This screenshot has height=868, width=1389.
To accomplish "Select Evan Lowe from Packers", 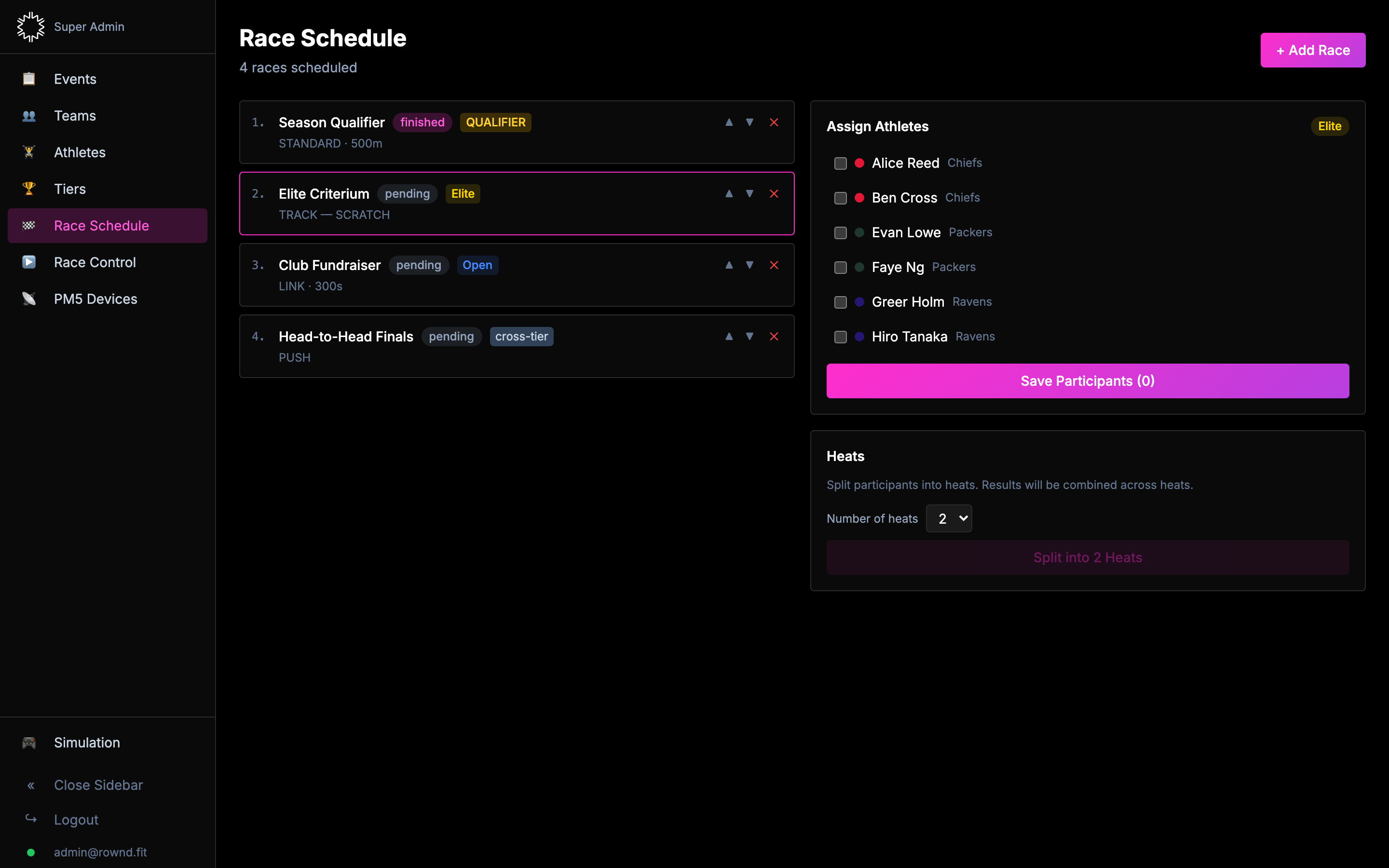I will 840,232.
